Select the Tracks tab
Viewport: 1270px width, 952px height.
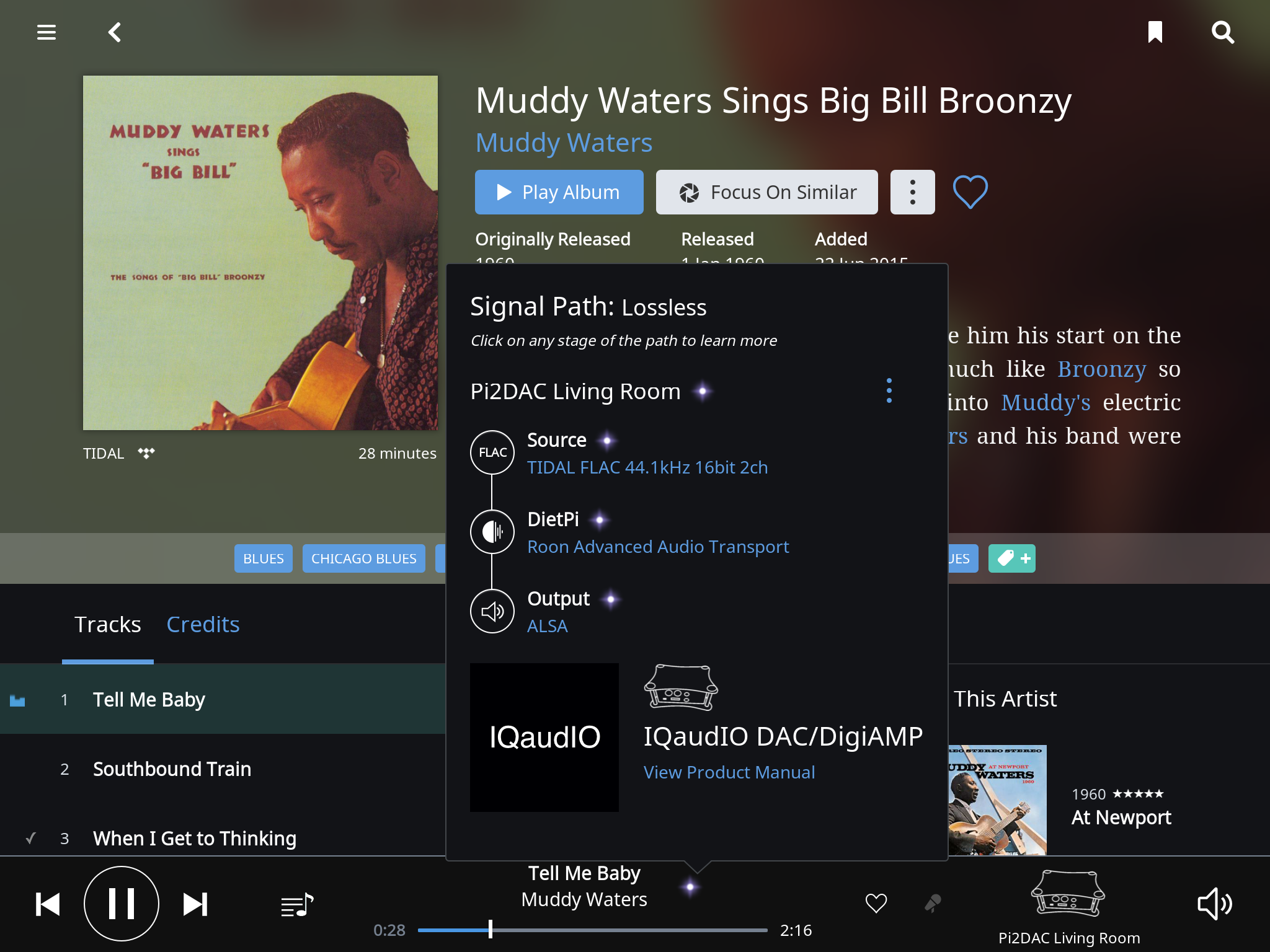pyautogui.click(x=108, y=624)
